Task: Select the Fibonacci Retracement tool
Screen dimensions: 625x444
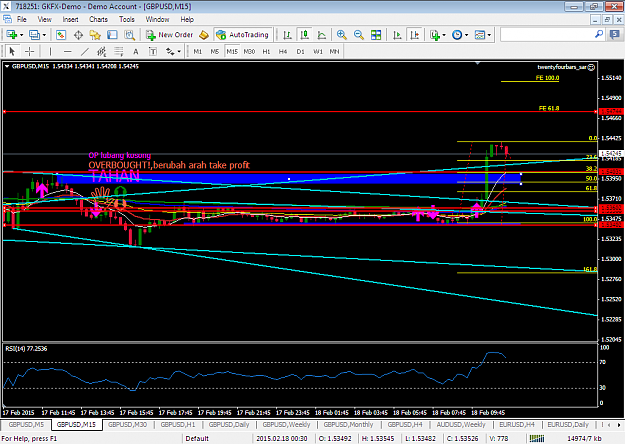Action: point(119,51)
